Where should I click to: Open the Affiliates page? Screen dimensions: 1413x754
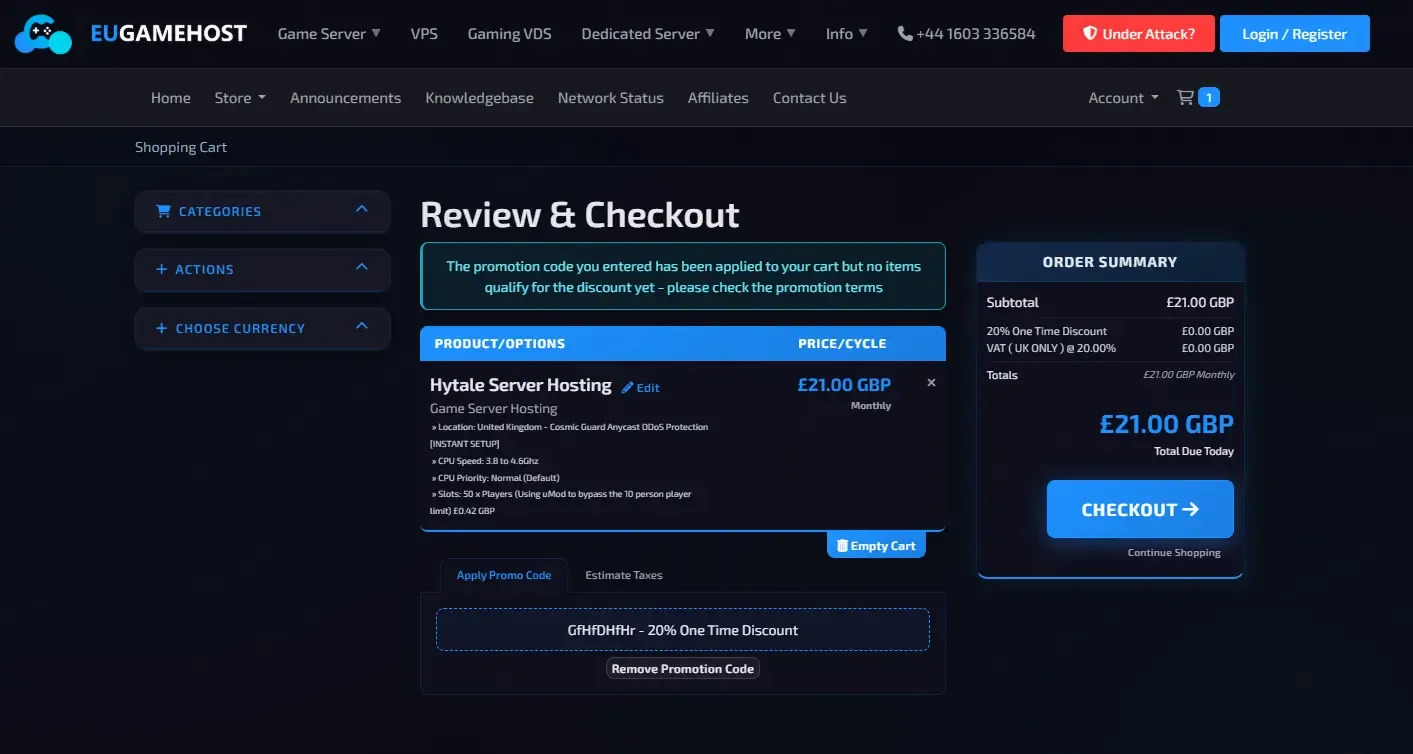tap(718, 98)
